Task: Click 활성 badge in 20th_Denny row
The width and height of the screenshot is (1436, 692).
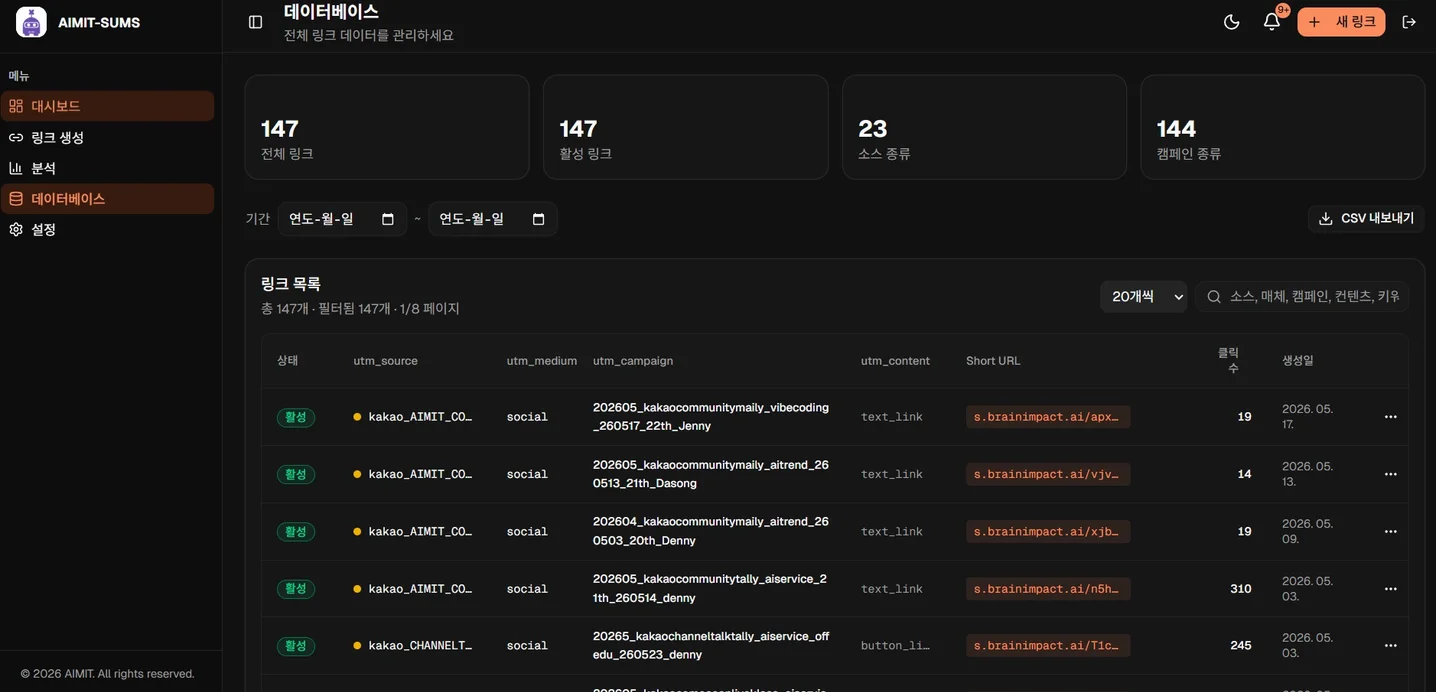Action: click(296, 531)
